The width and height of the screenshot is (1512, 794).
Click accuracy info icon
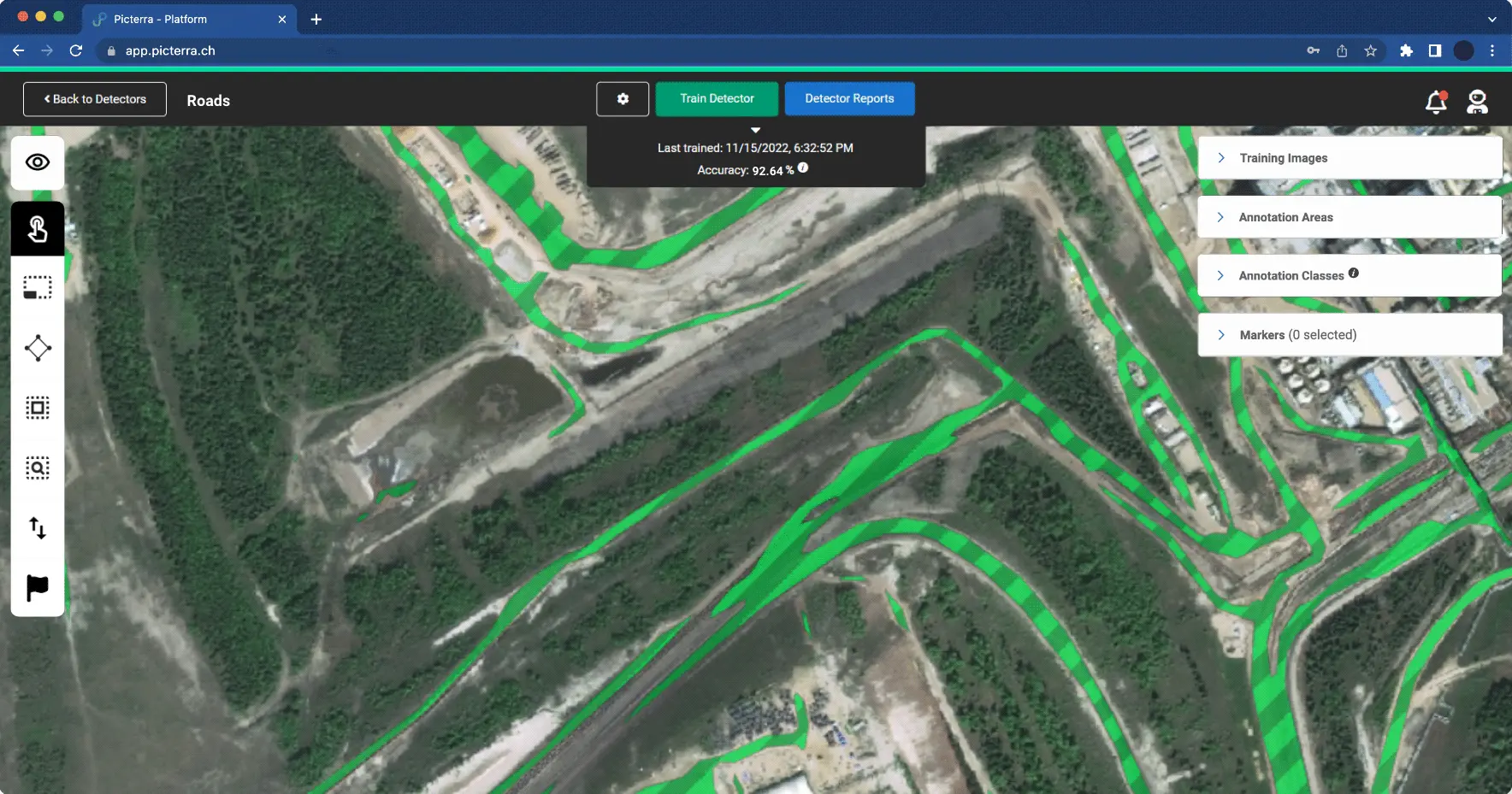click(x=803, y=168)
